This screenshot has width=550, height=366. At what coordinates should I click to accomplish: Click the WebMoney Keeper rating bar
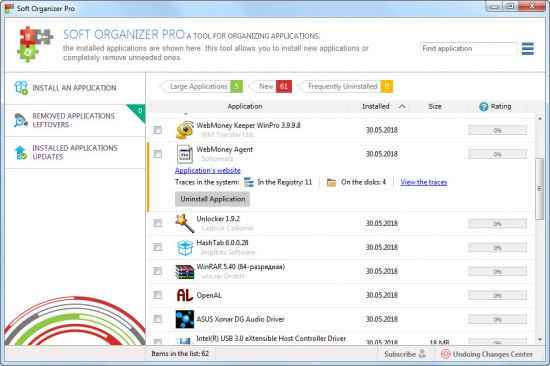[x=497, y=130]
